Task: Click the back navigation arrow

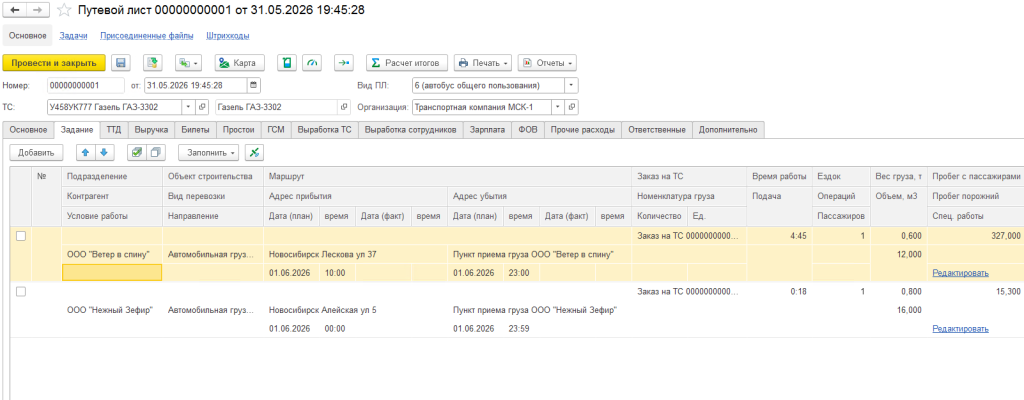Action: 16,10
